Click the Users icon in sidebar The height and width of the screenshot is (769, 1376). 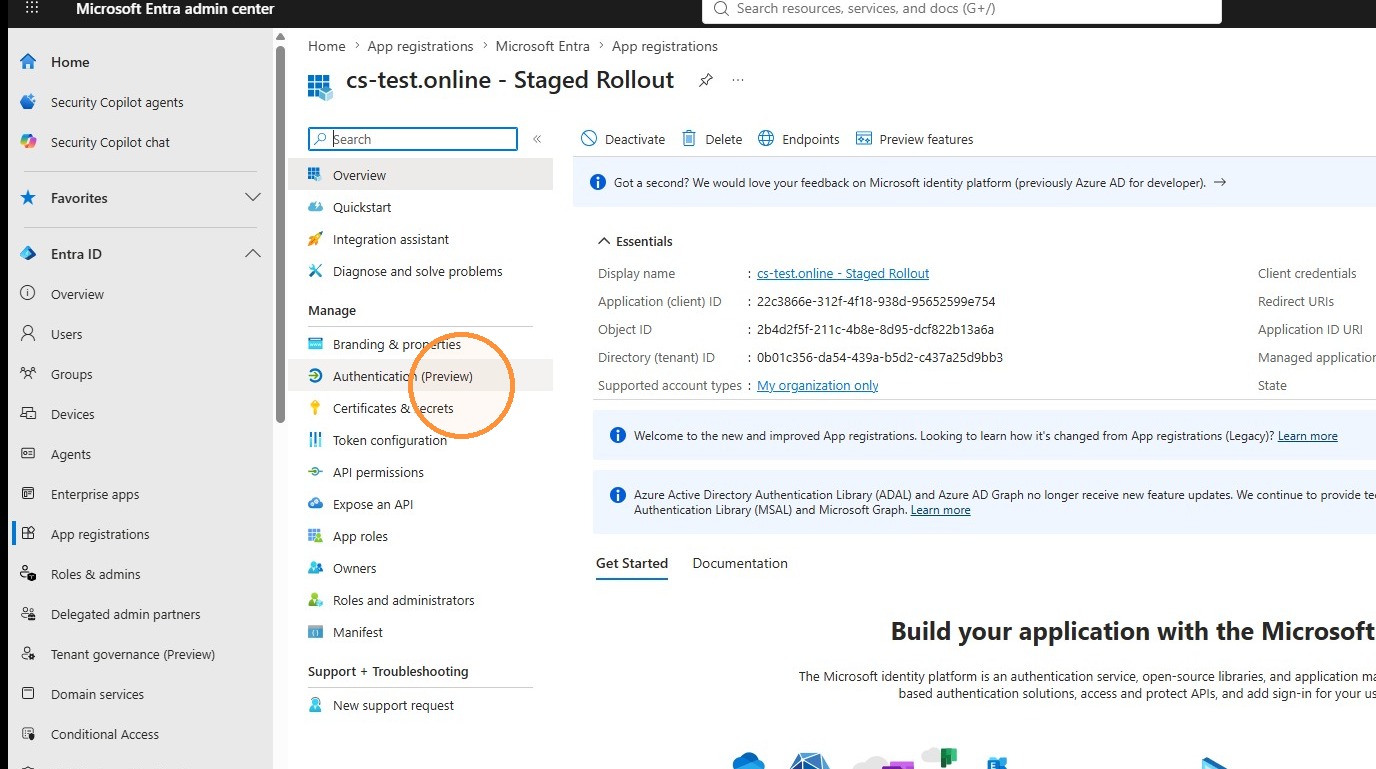(x=28, y=334)
